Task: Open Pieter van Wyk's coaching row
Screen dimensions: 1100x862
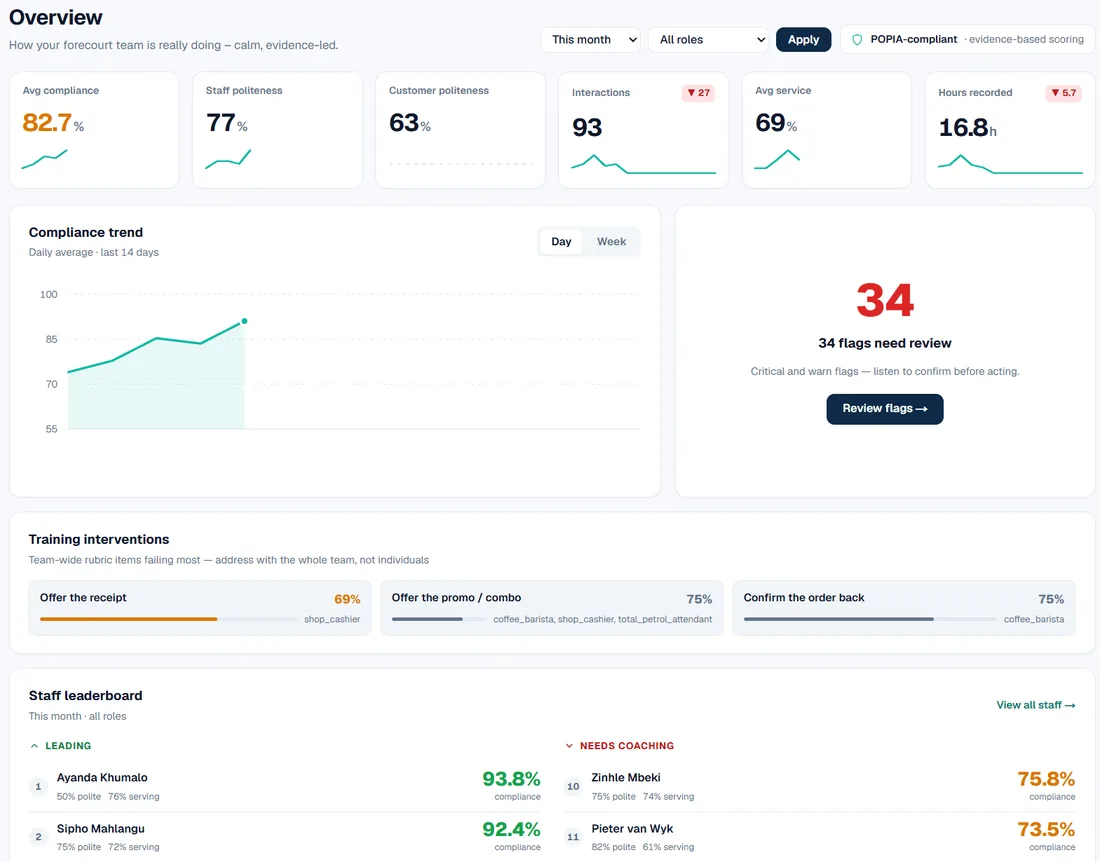Action: 819,837
